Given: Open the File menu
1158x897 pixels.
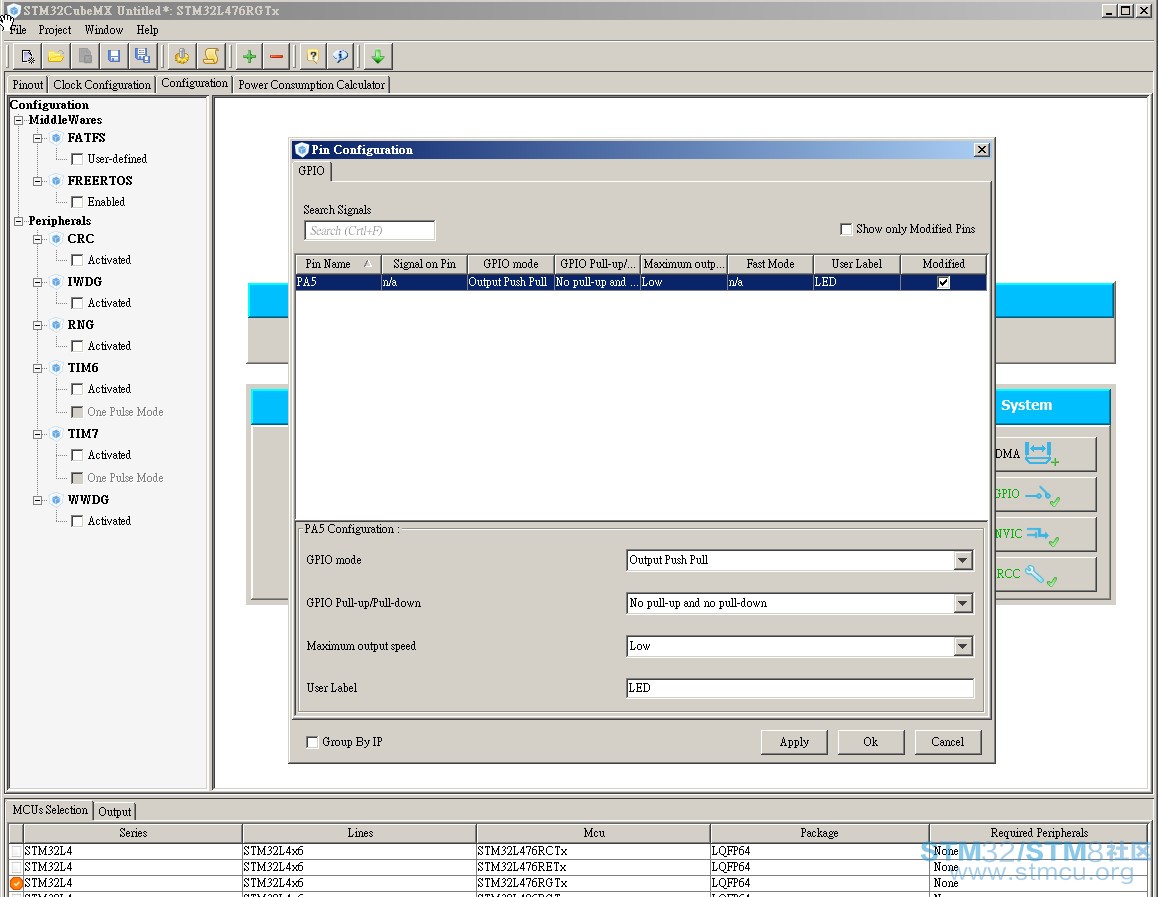Looking at the screenshot, I should click(x=18, y=30).
